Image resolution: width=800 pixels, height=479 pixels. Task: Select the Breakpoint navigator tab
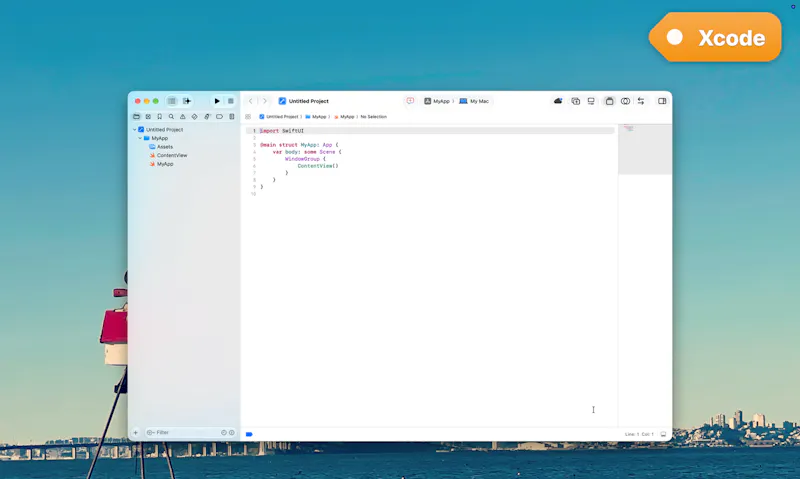(x=219, y=117)
